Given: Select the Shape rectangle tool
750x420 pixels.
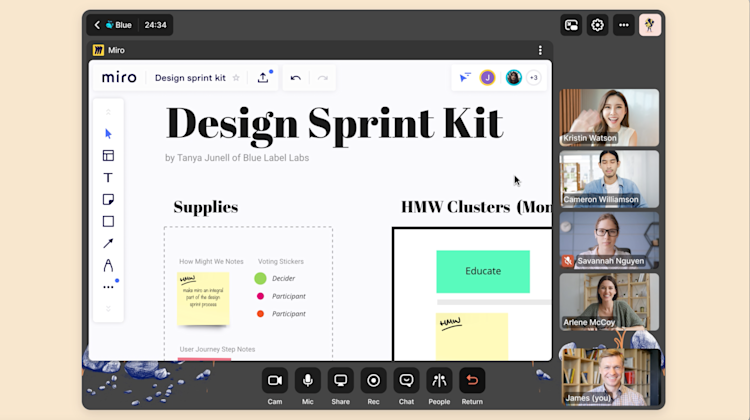Looking at the screenshot, I should tap(108, 221).
